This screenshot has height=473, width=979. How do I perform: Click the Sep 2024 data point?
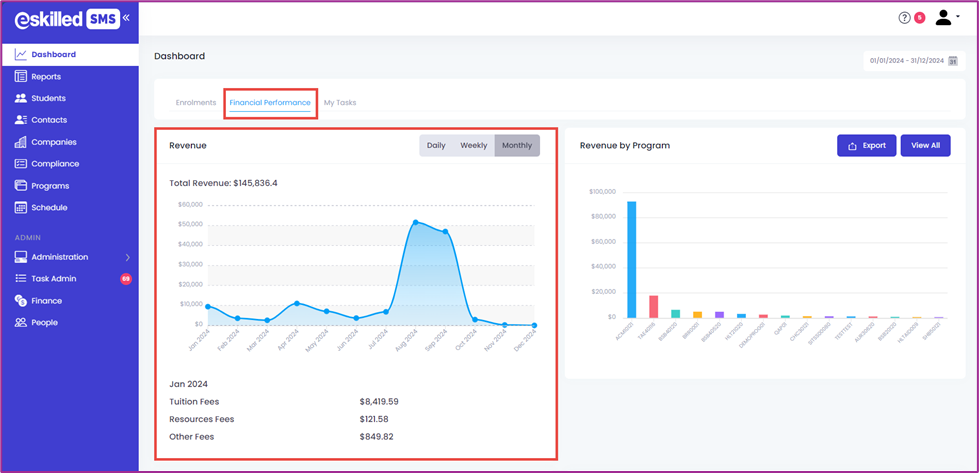coord(445,232)
